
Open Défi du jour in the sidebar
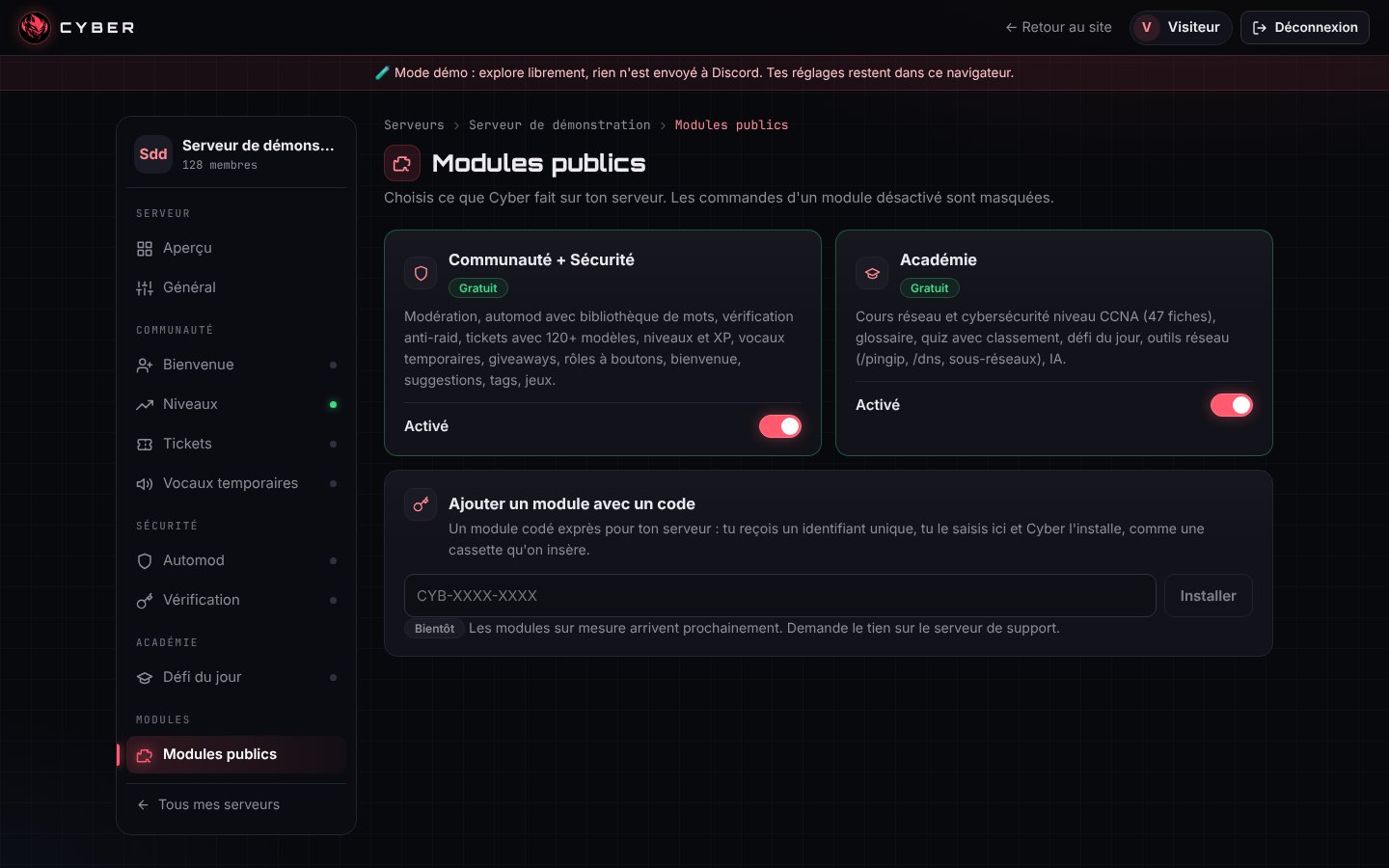pos(236,678)
